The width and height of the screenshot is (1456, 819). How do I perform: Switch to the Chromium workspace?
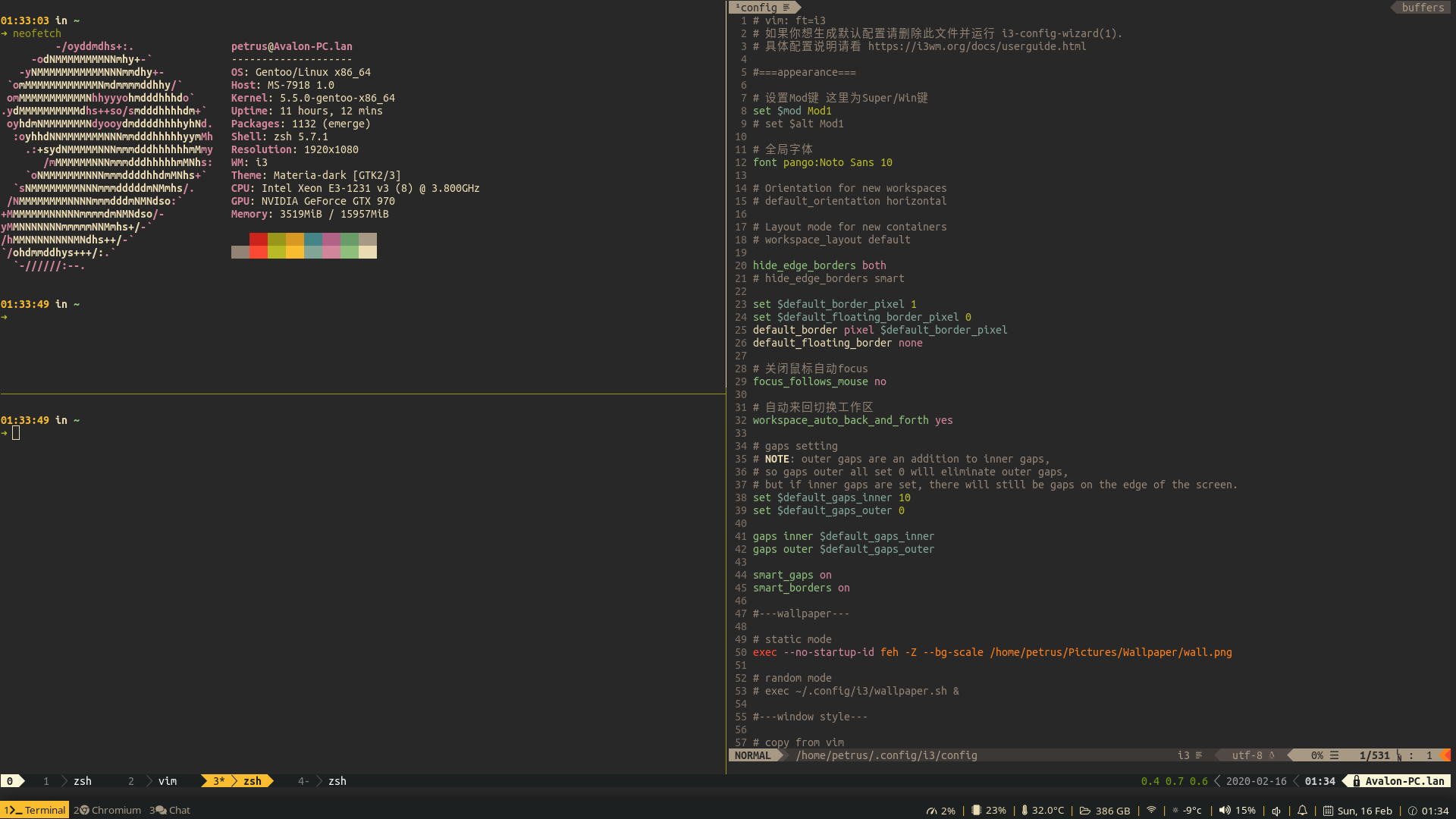[x=108, y=810]
